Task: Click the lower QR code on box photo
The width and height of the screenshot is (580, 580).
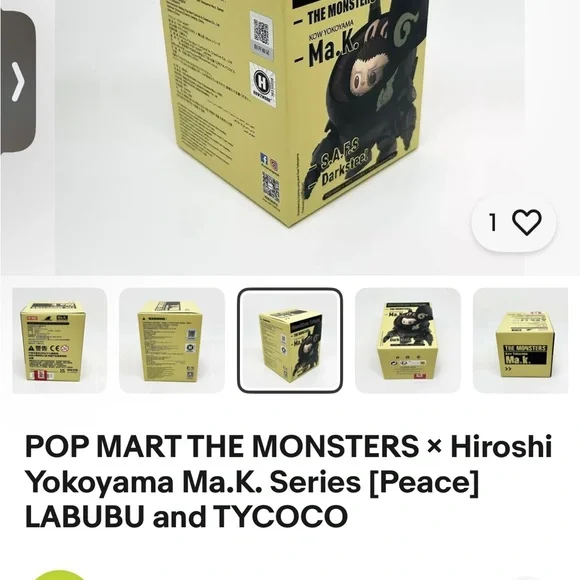Action: (271, 186)
